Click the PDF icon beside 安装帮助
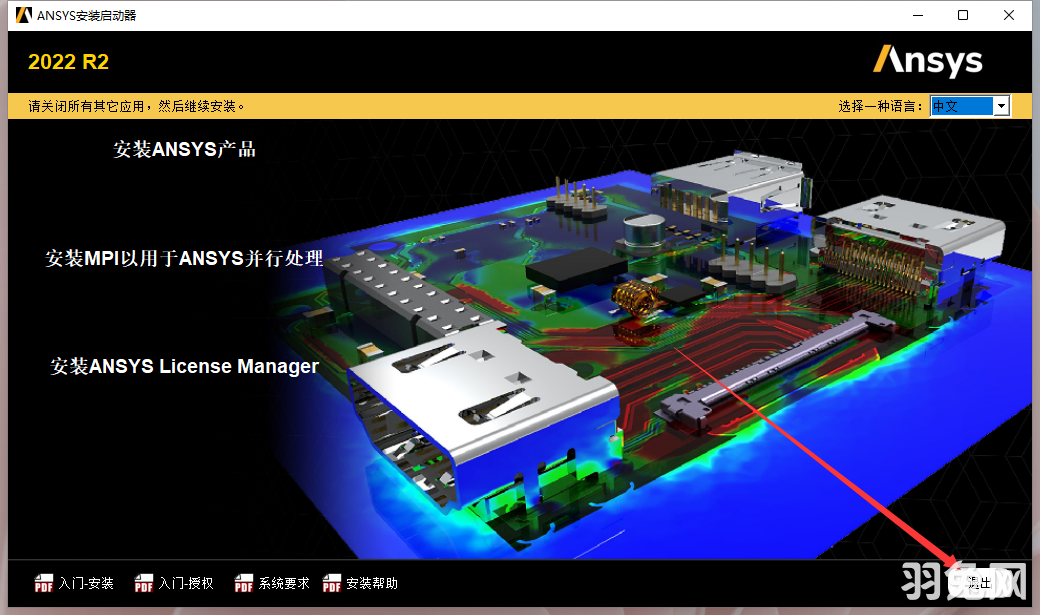Screen dimensions: 1040x615 pyautogui.click(x=331, y=583)
